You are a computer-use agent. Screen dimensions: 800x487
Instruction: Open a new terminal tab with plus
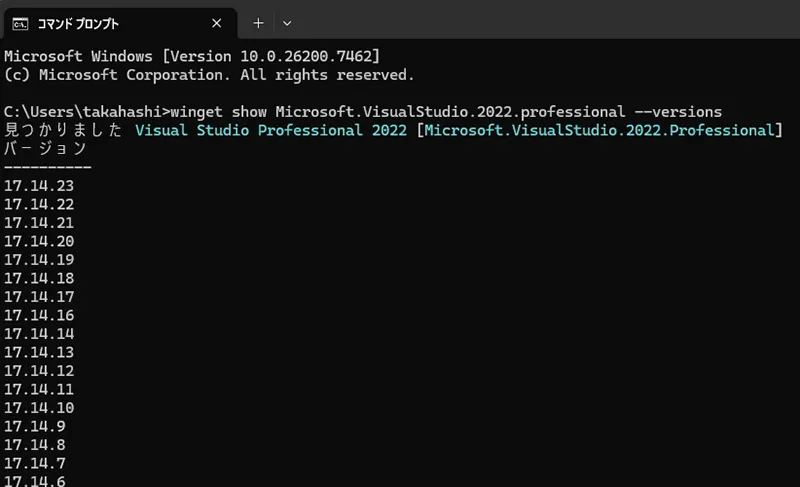pos(258,22)
